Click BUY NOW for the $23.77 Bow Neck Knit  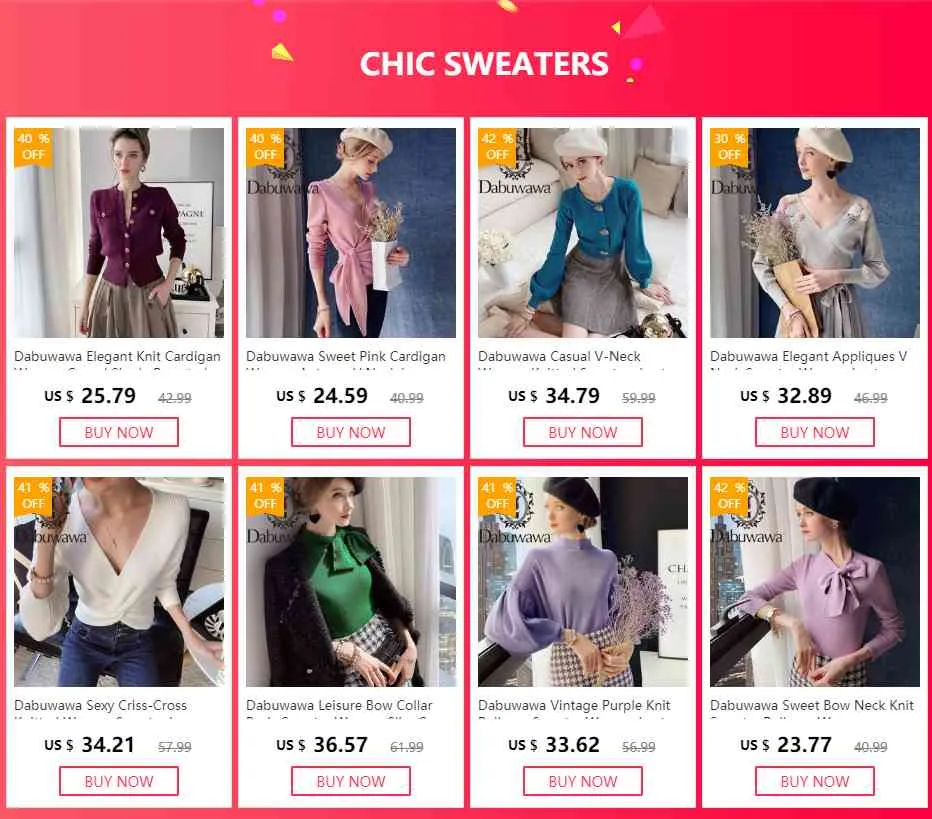coord(814,781)
